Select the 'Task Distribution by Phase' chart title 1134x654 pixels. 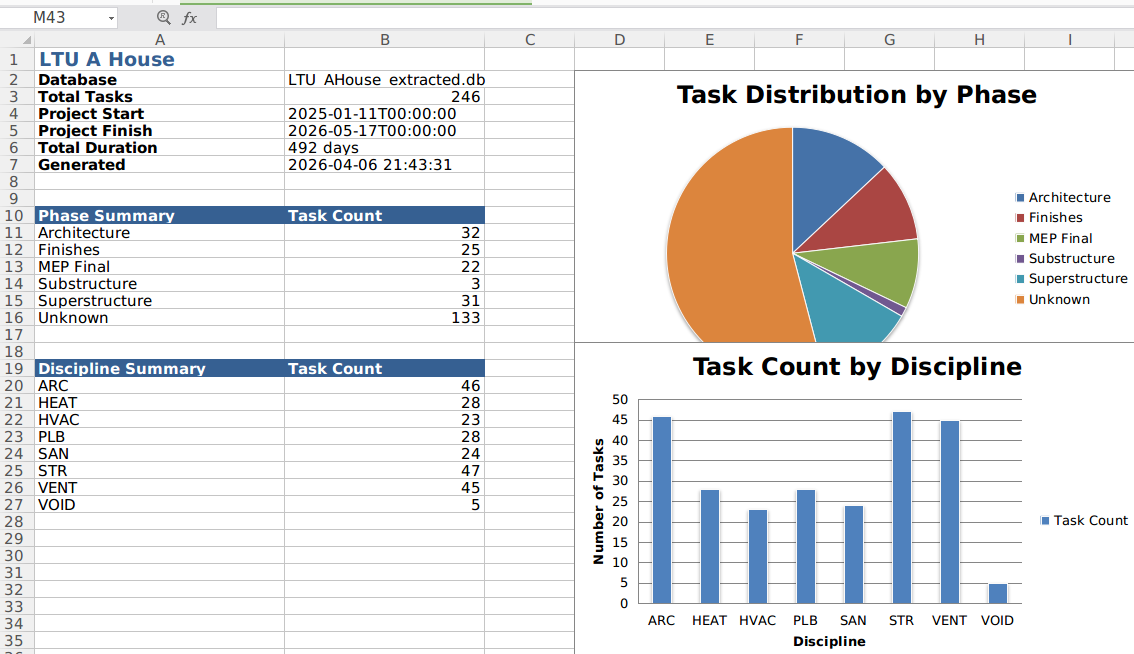pyautogui.click(x=856, y=95)
